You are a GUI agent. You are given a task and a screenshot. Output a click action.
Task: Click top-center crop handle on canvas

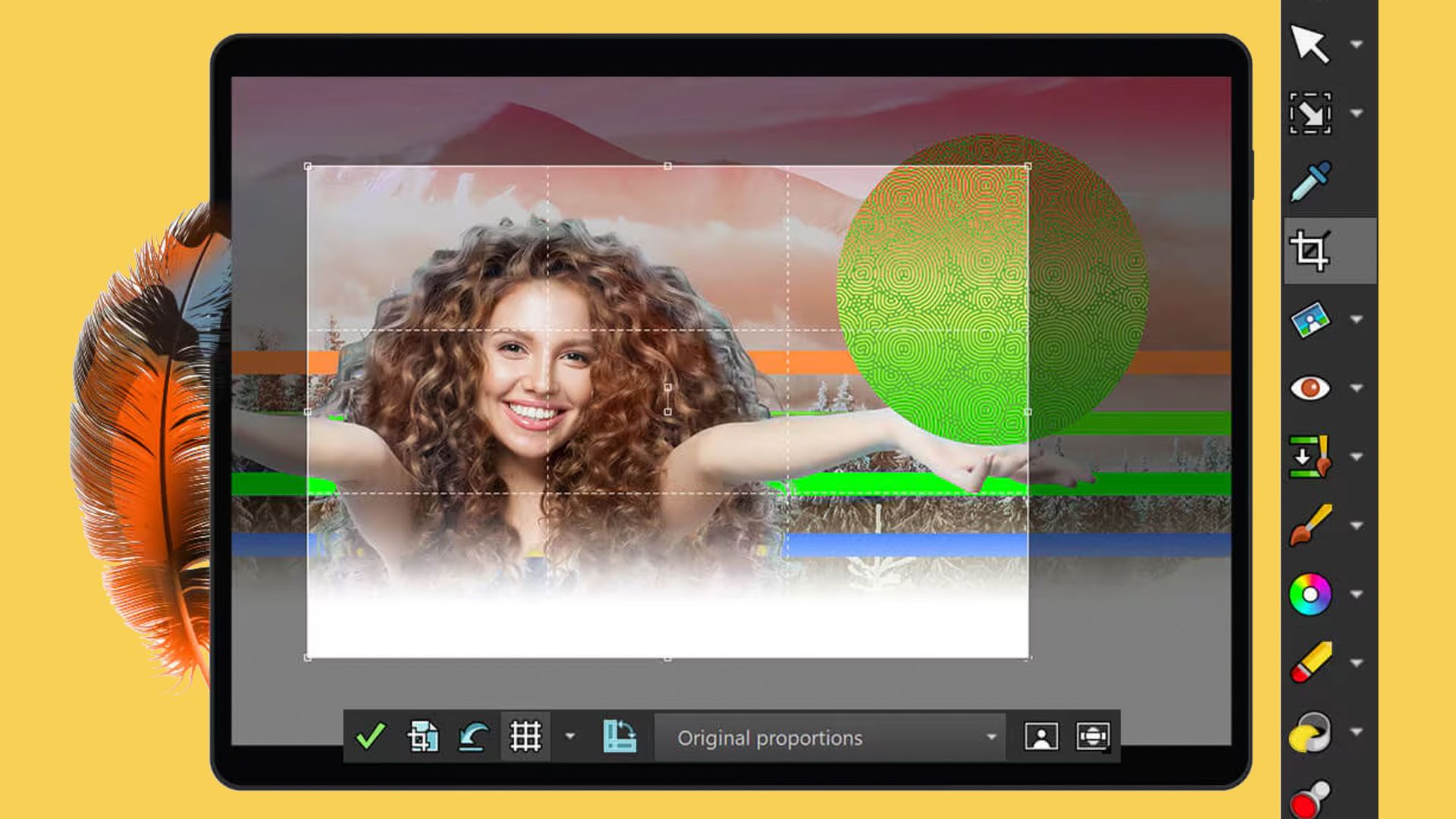point(667,165)
